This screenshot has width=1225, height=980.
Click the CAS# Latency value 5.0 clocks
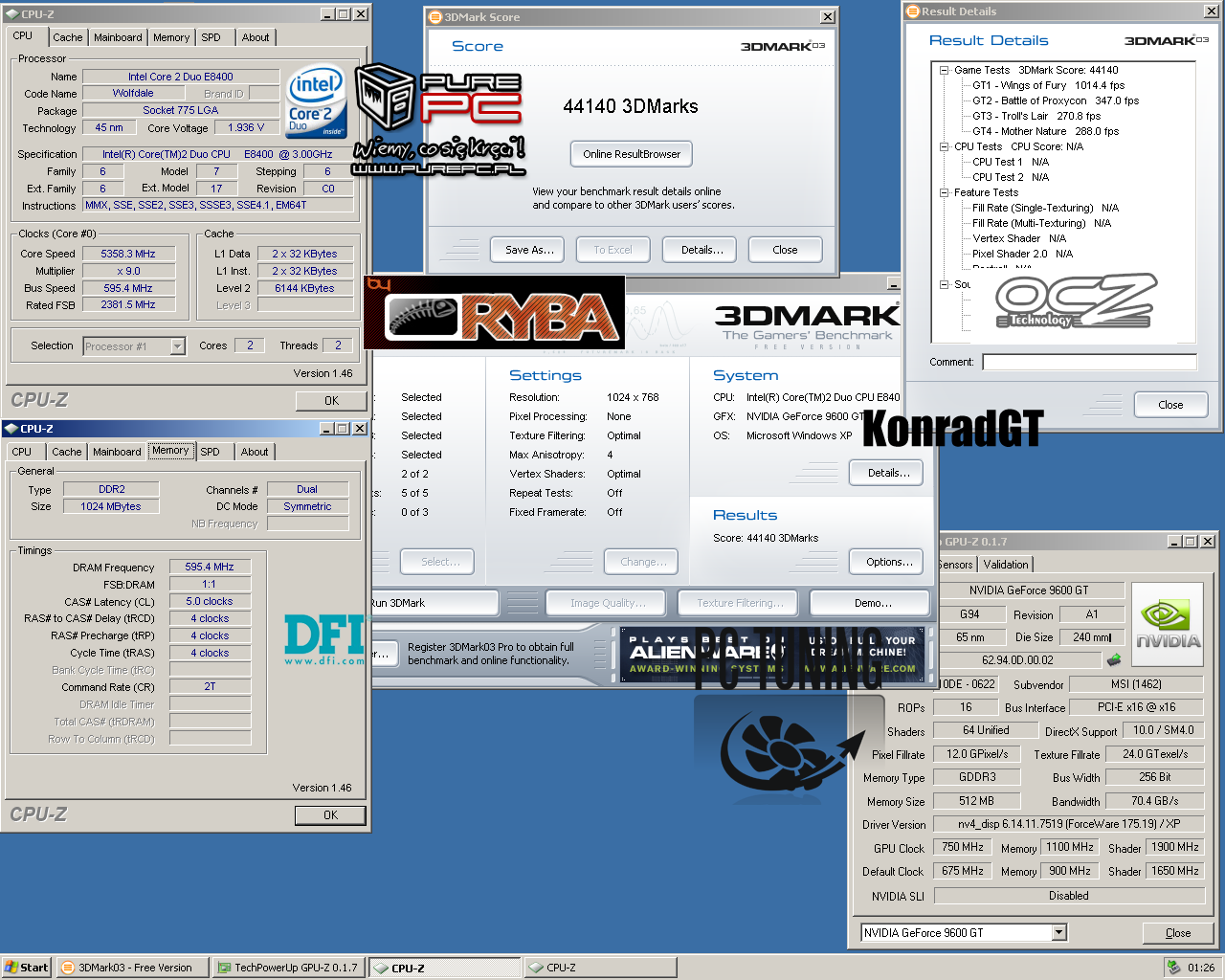coord(210,601)
